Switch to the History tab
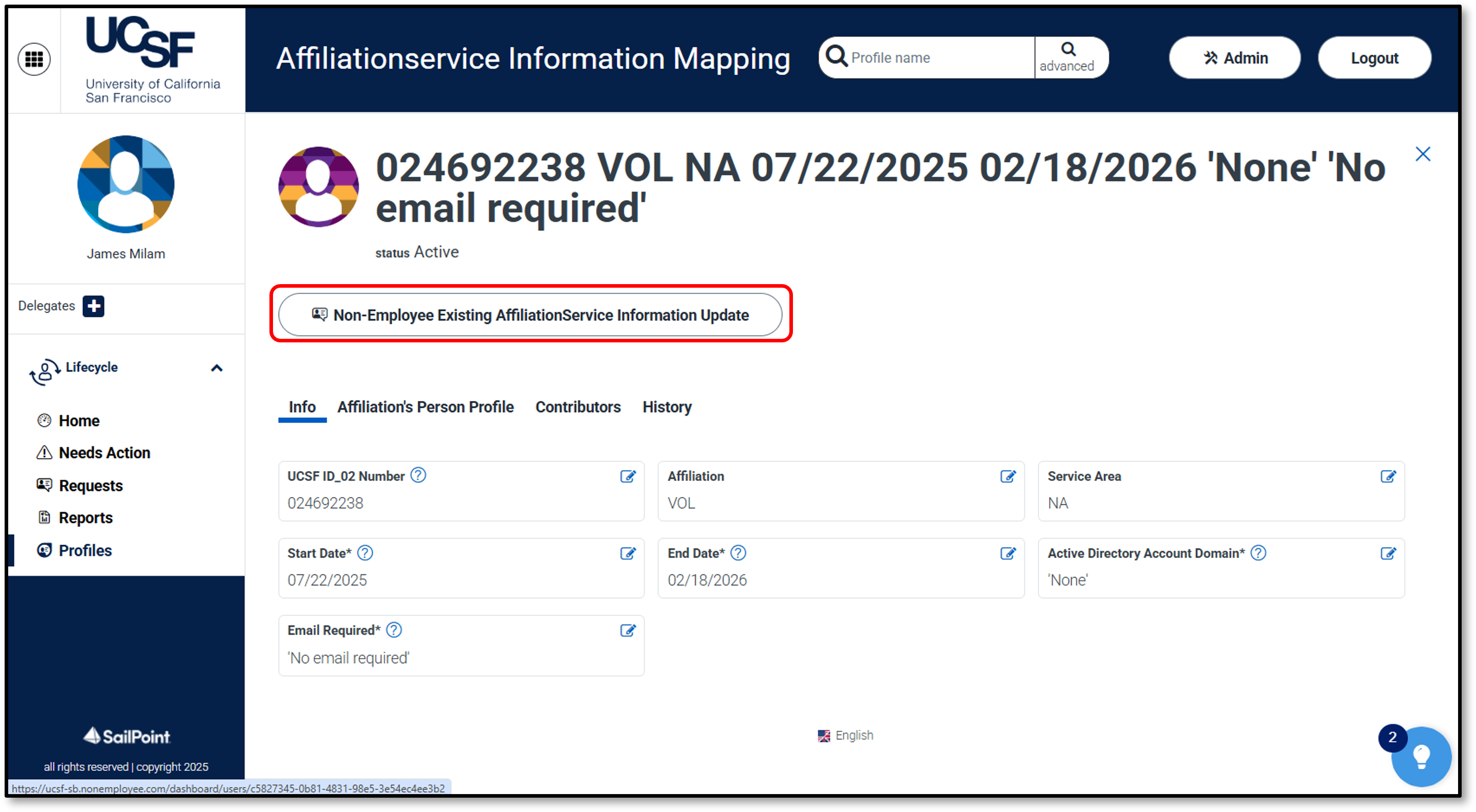 tap(667, 407)
